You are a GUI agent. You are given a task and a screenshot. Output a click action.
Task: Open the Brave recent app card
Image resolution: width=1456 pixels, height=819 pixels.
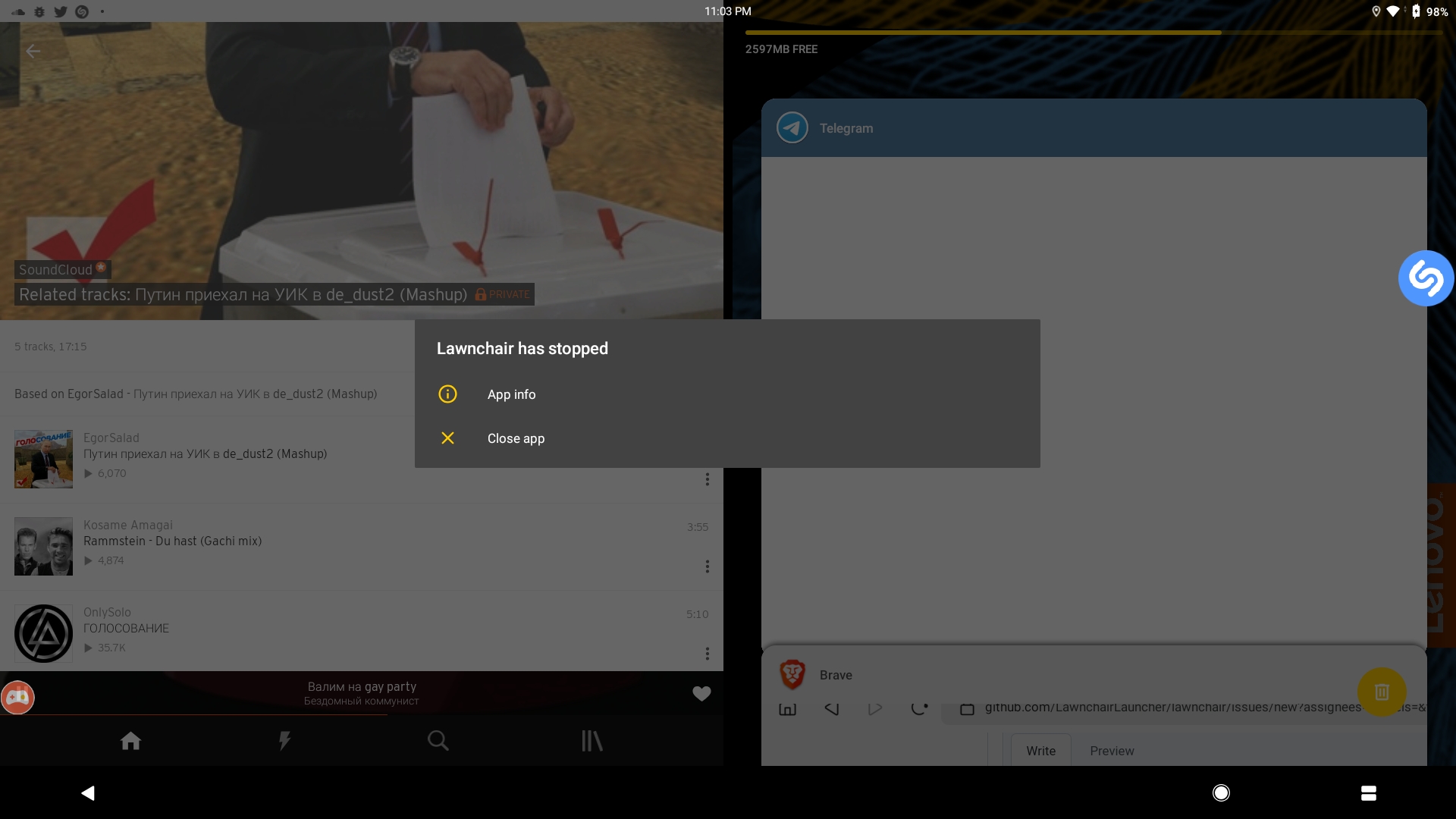pos(1094,706)
